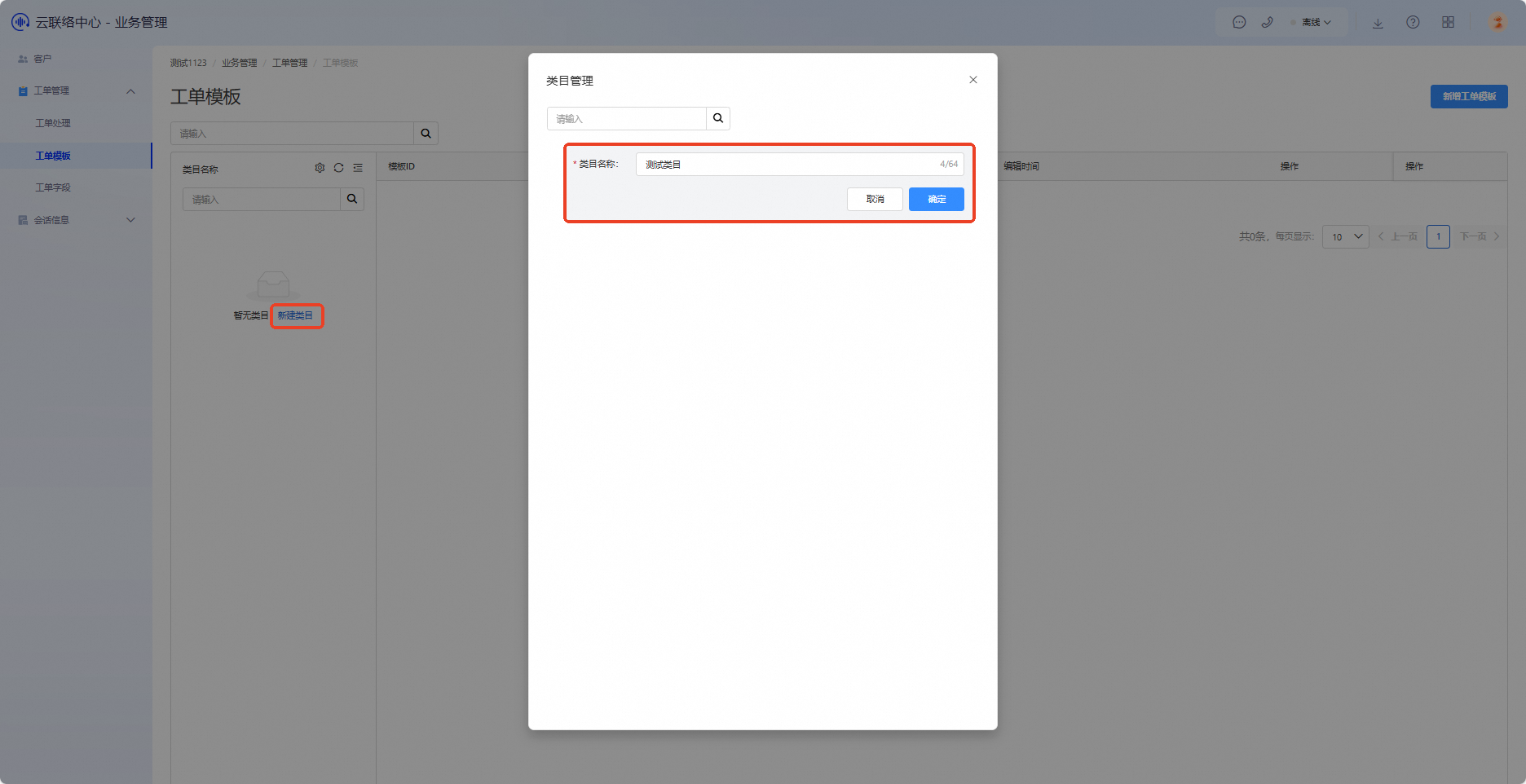The width and height of the screenshot is (1526, 784).
Task: Go to 上一页 previous page
Action: [1398, 236]
